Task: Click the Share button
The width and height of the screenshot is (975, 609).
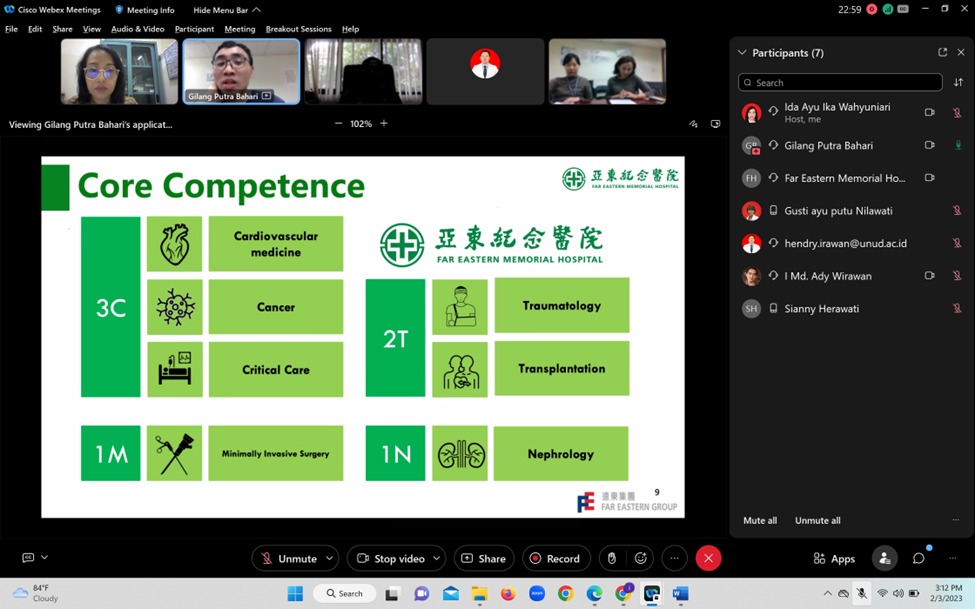Action: point(484,558)
